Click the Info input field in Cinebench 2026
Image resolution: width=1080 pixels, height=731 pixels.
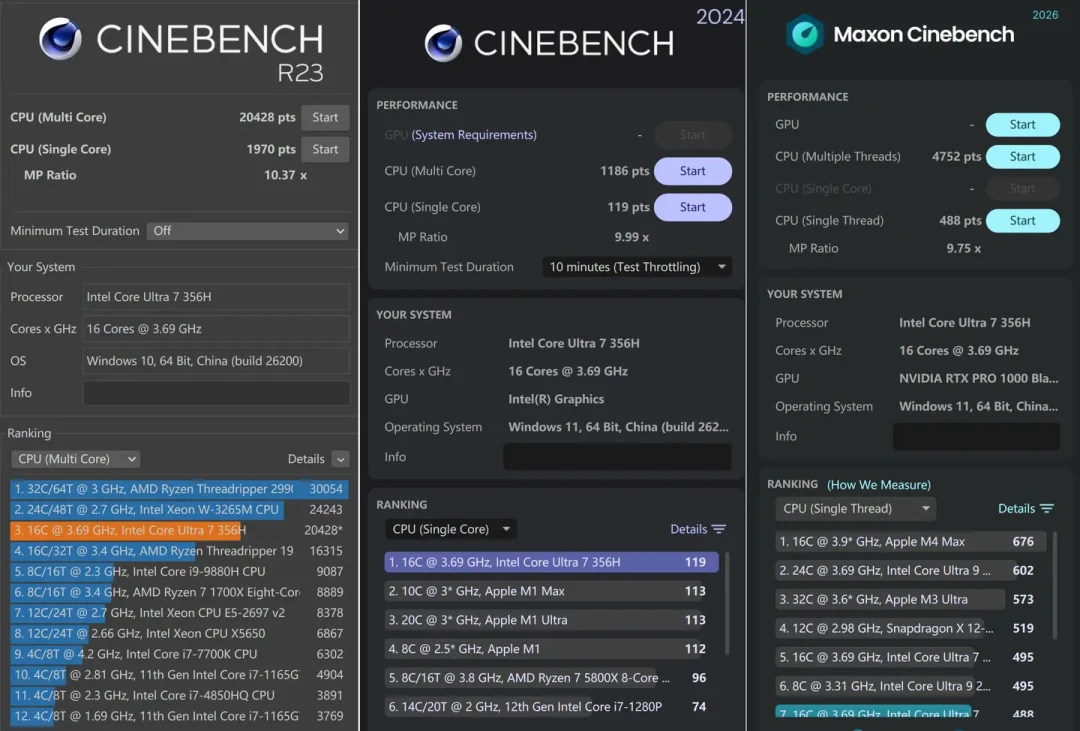pos(977,436)
